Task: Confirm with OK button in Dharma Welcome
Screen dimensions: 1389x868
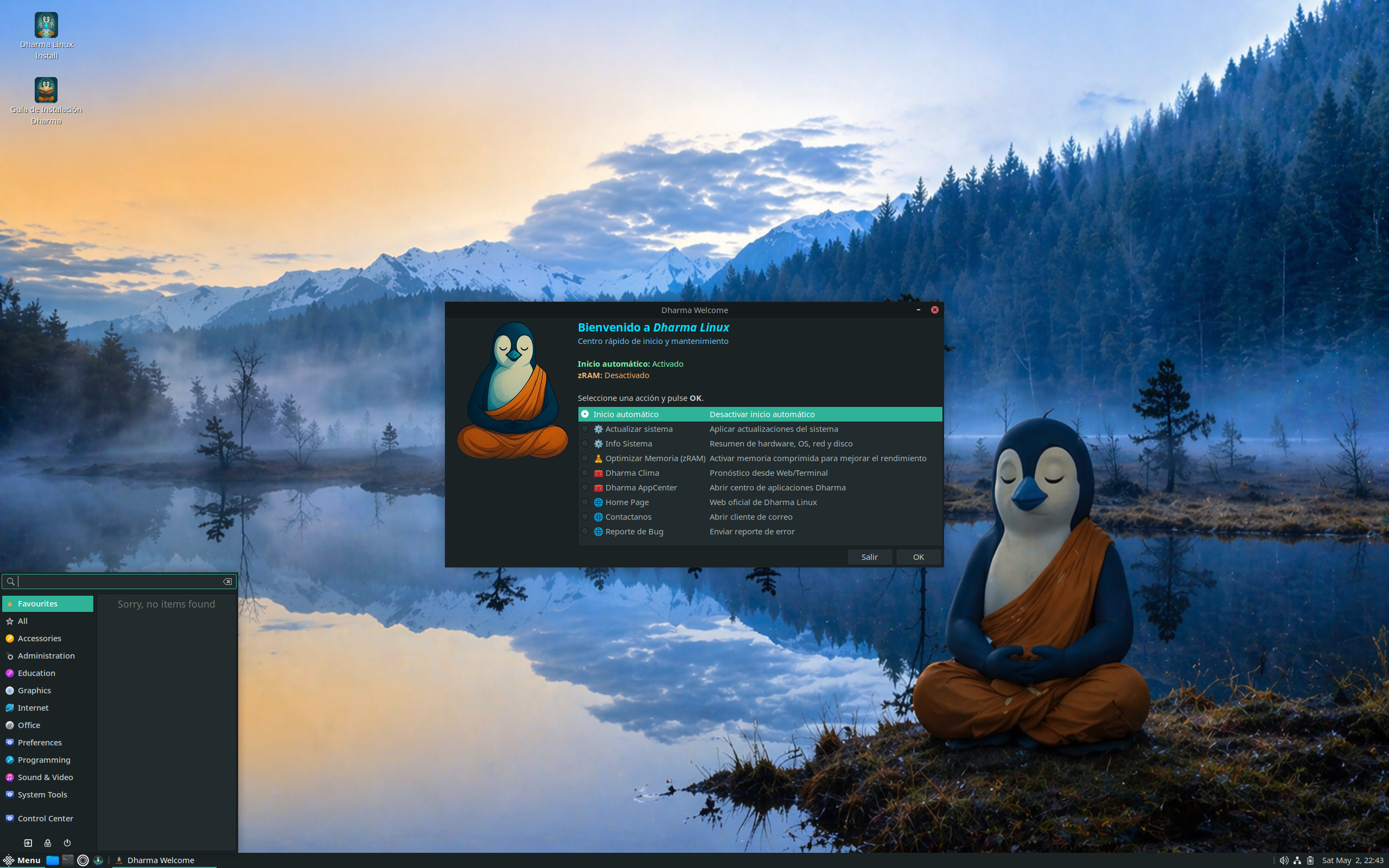Action: 919,557
